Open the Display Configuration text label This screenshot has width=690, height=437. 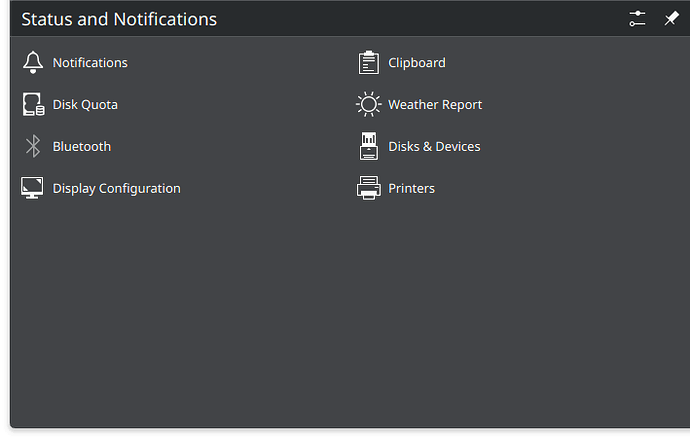pos(116,188)
